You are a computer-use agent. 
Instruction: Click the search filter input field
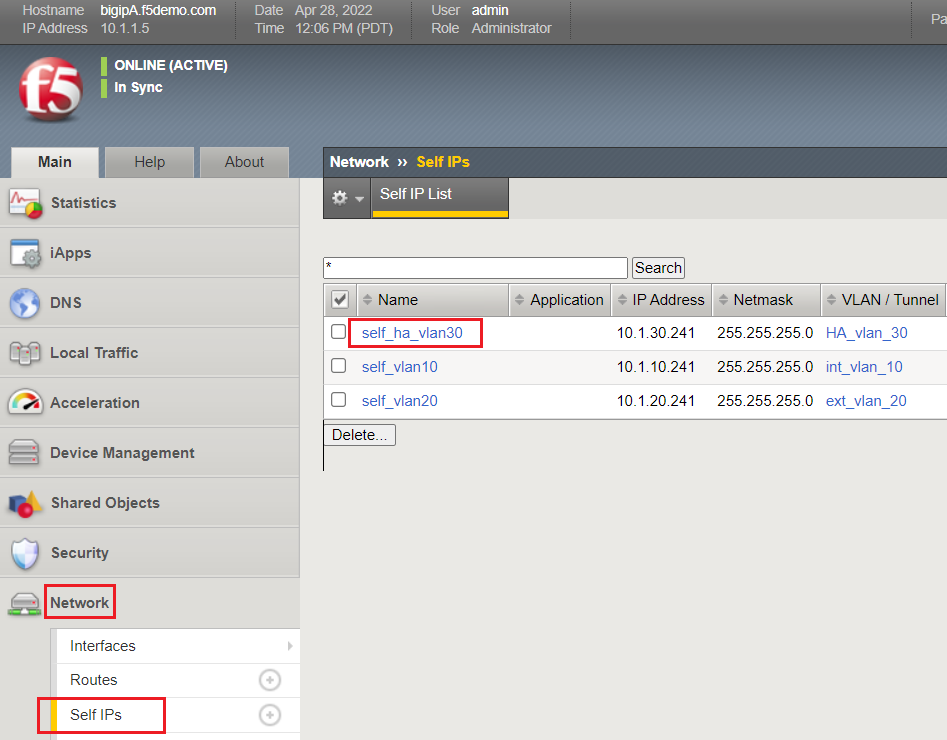pyautogui.click(x=475, y=268)
